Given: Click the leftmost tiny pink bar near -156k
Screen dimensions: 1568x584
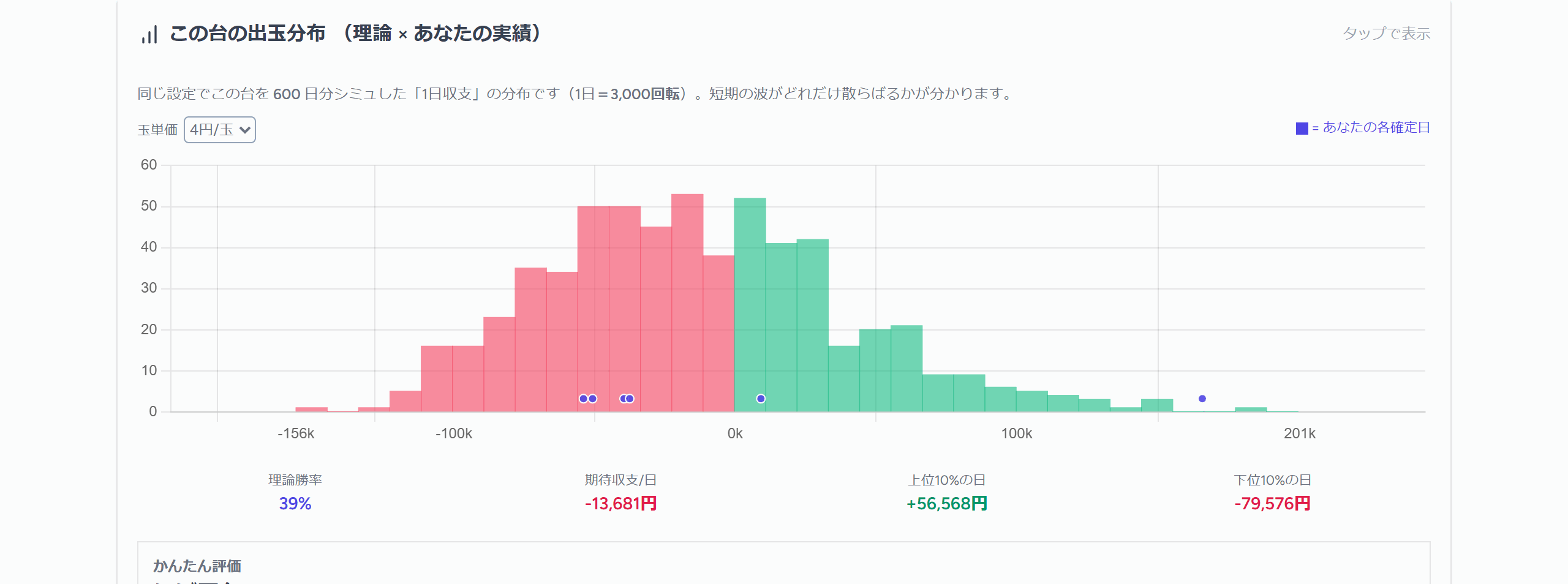Looking at the screenshot, I should (x=311, y=410).
